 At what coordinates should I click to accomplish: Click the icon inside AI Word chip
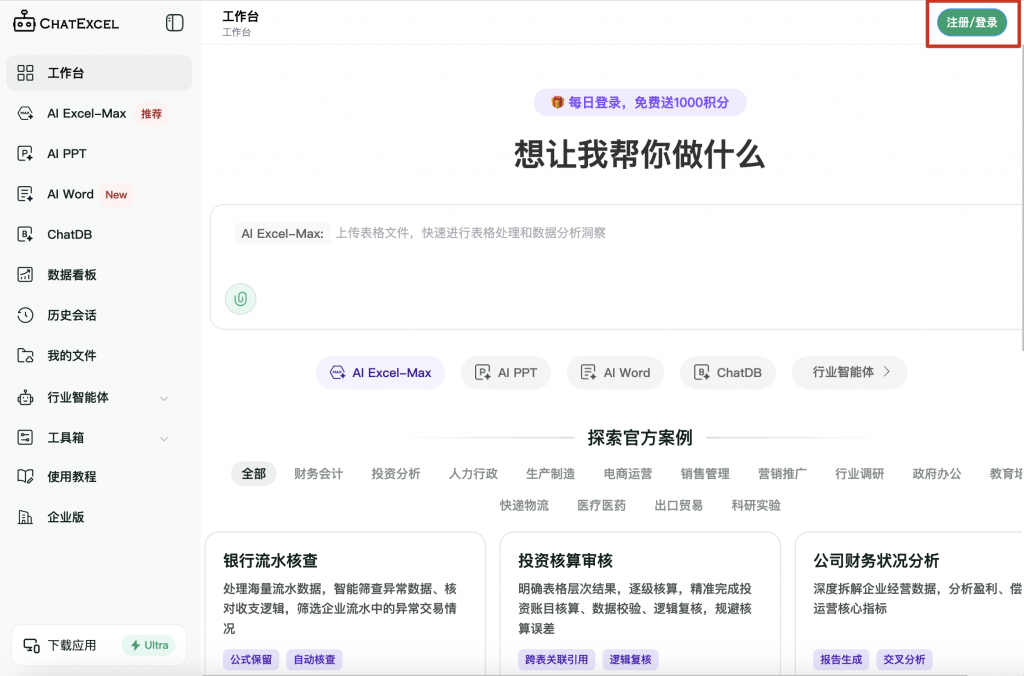(588, 372)
